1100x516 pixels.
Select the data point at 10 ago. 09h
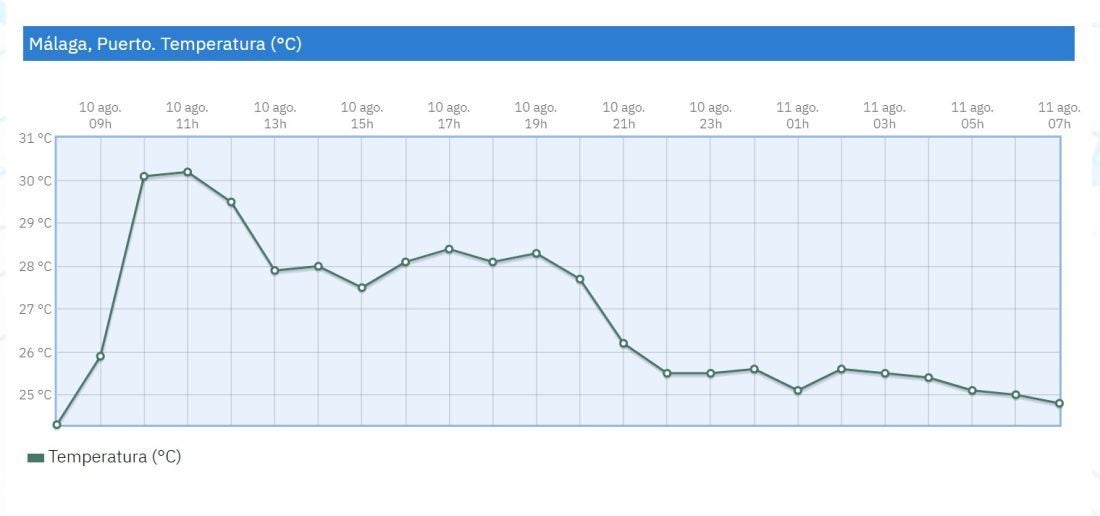[100, 356]
